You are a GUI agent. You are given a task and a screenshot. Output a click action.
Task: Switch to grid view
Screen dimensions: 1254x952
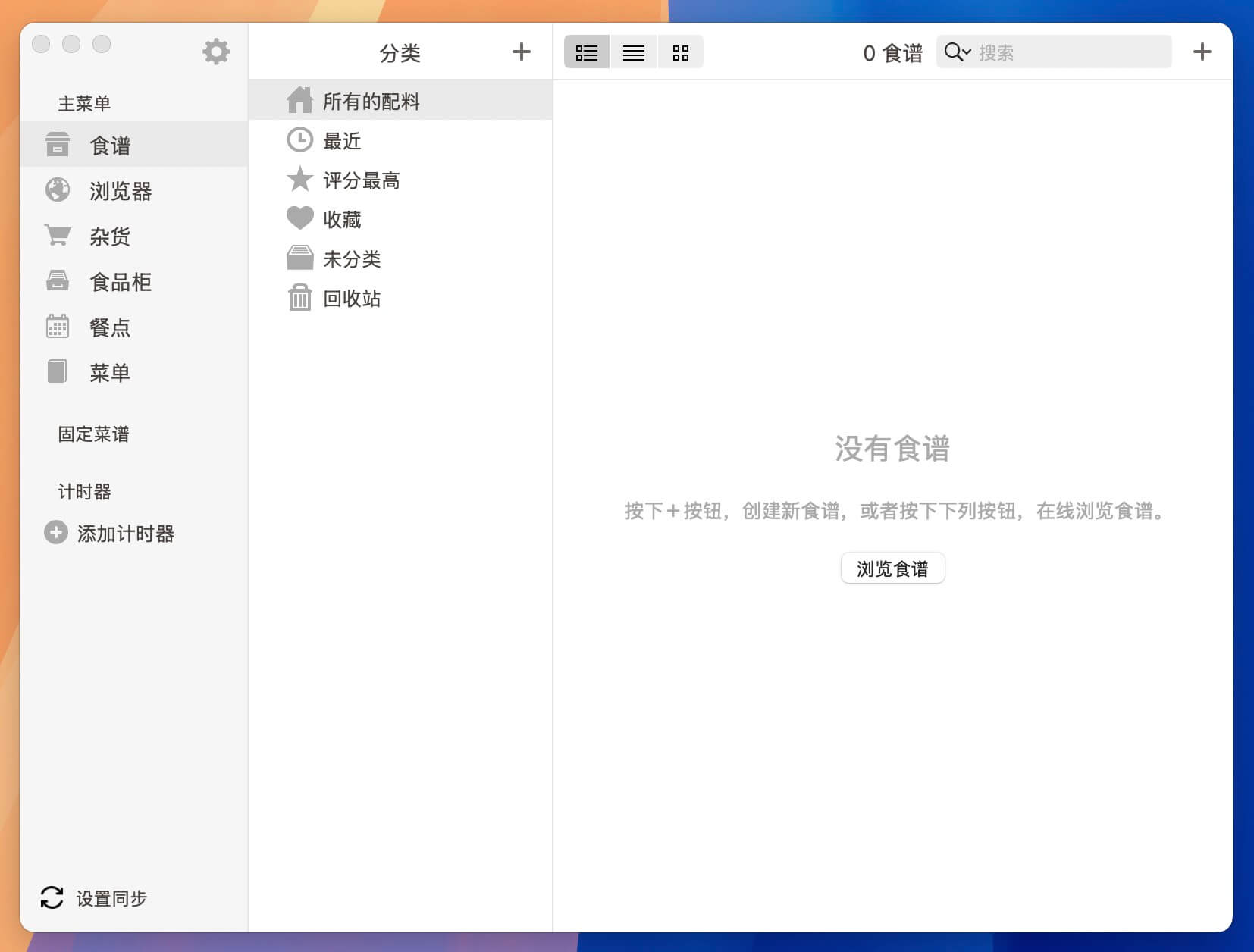681,52
